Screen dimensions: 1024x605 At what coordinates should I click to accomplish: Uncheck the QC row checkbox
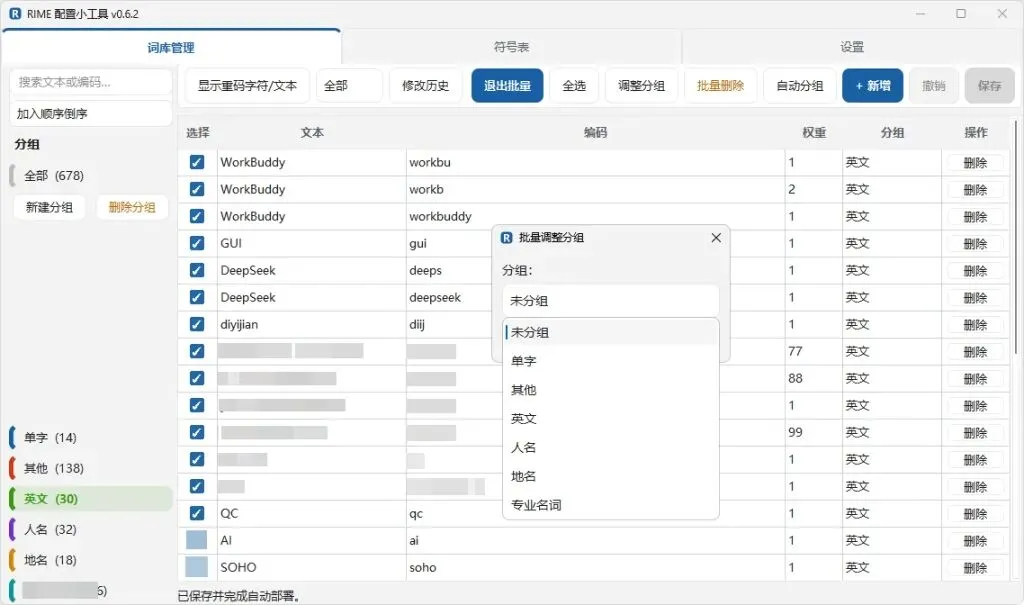click(197, 514)
